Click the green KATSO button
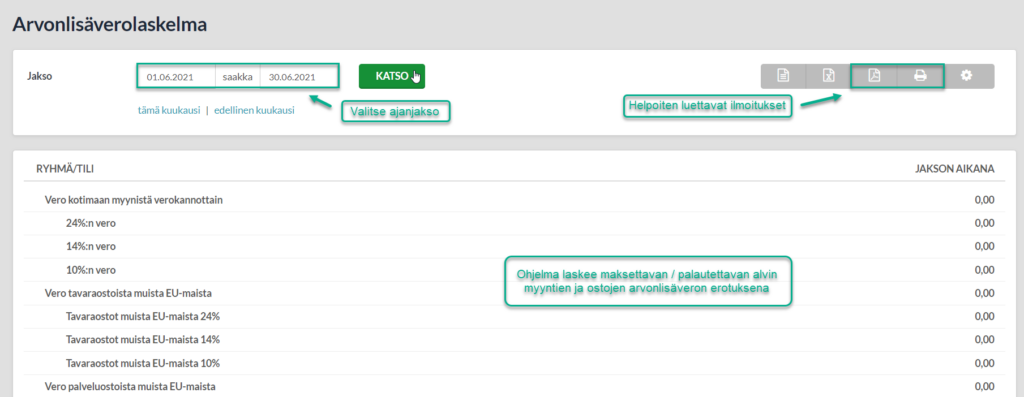This screenshot has height=397, width=1024. 392,76
